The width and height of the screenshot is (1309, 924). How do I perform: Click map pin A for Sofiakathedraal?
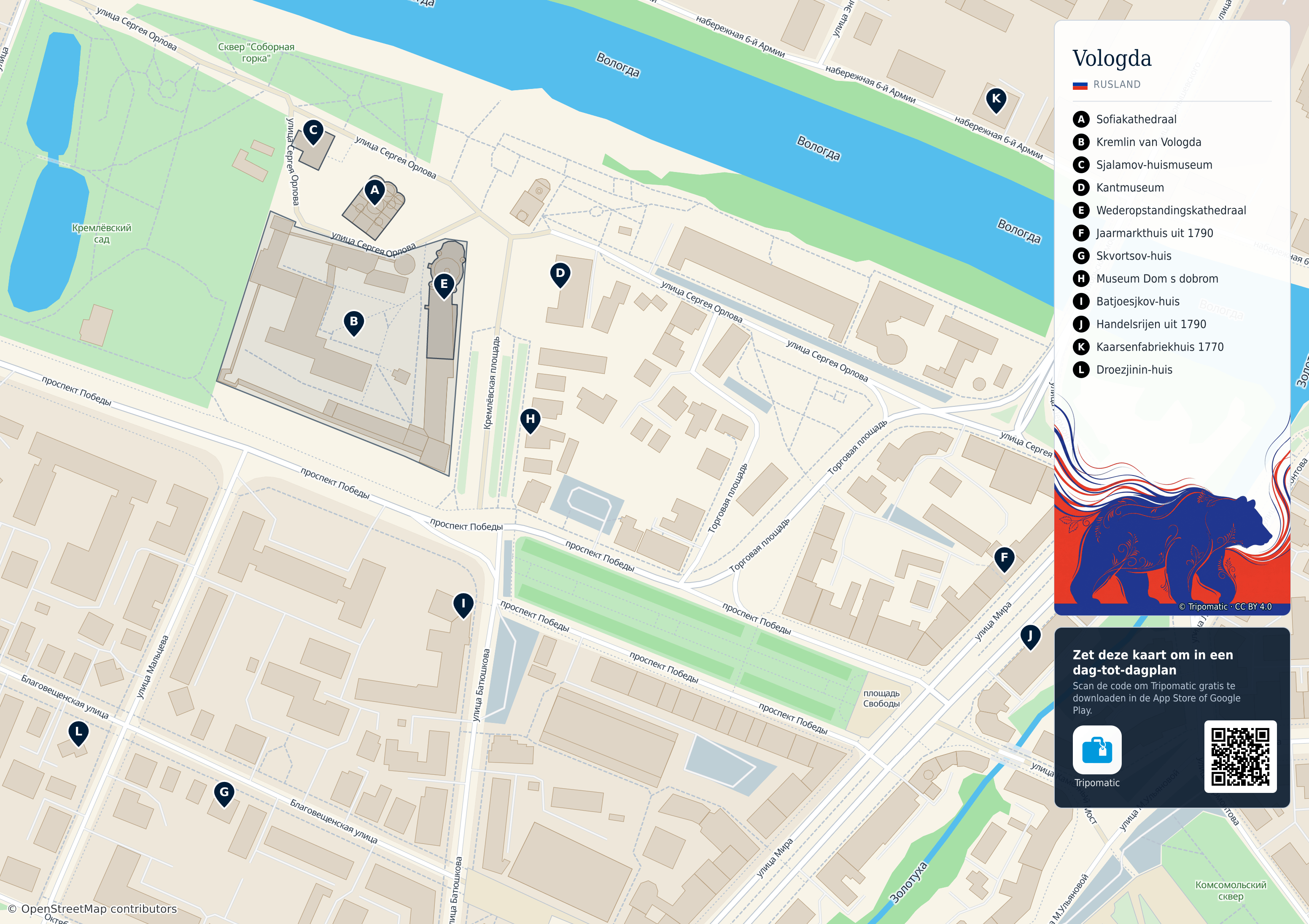point(374,192)
